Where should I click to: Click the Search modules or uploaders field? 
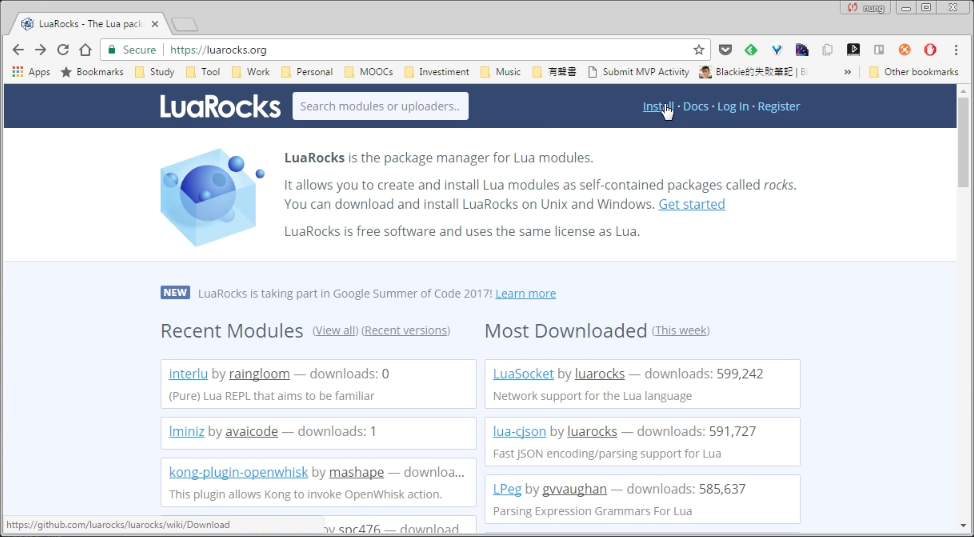click(x=380, y=106)
